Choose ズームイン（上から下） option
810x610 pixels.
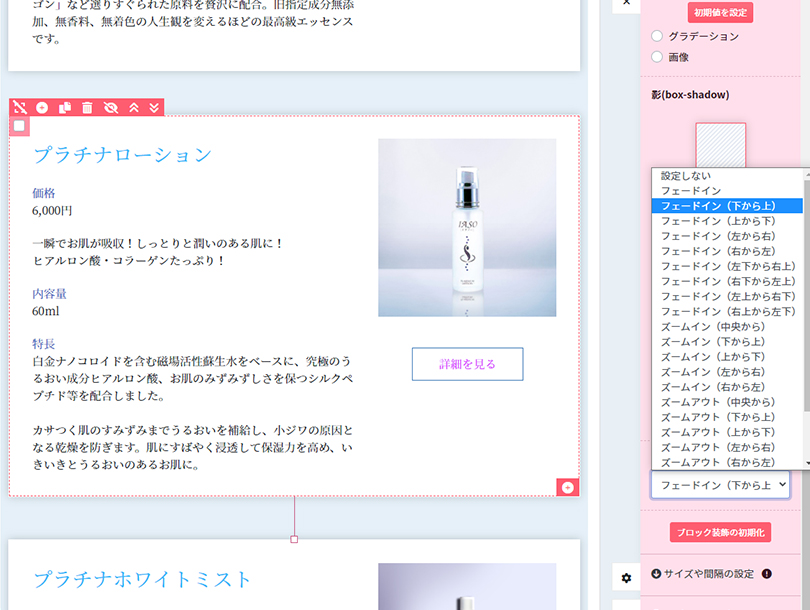coord(727,357)
